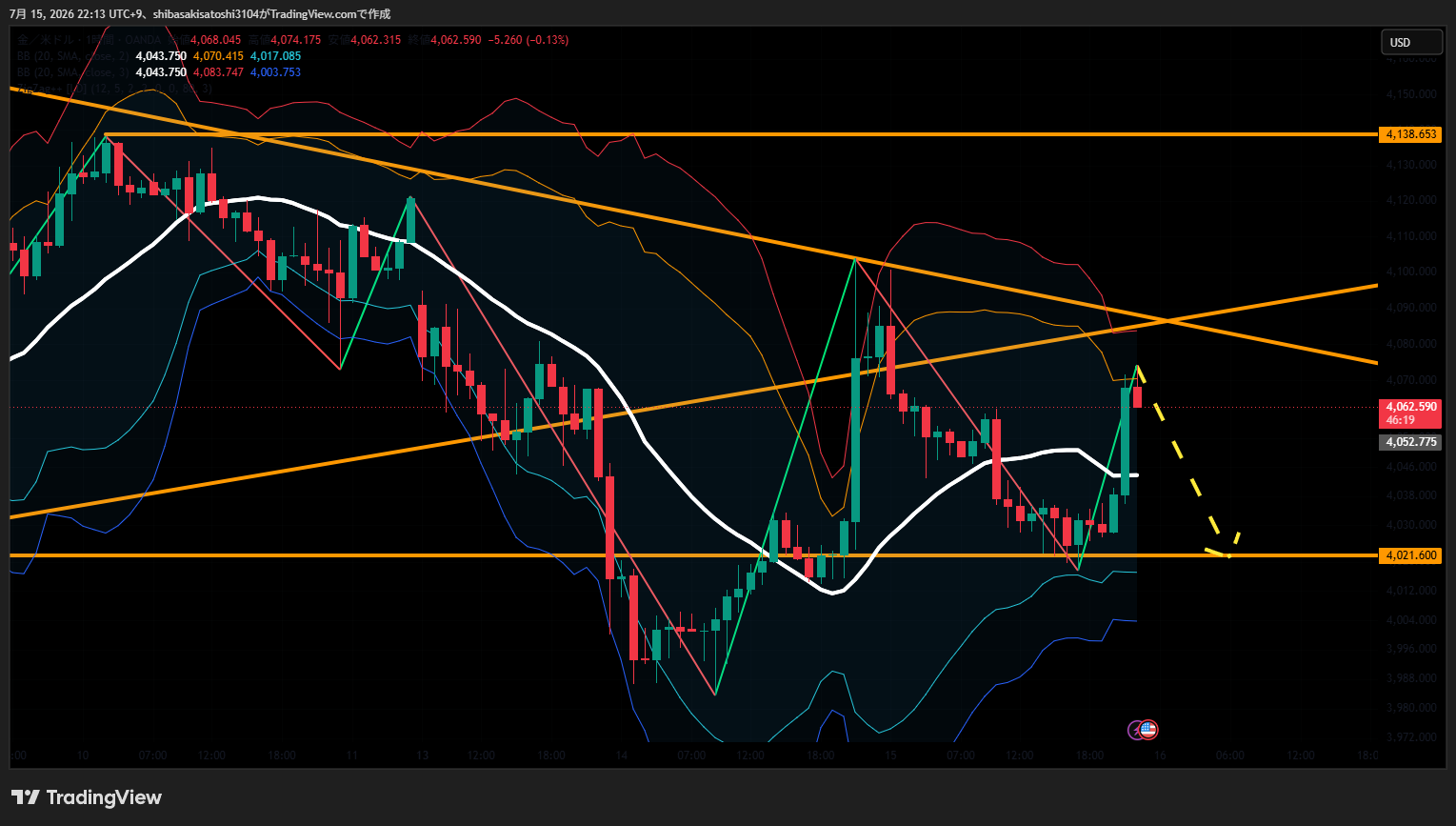The height and width of the screenshot is (826, 1456).
Task: Select the ZigZag++ indicator legend
Action: pyautogui.click(x=114, y=89)
